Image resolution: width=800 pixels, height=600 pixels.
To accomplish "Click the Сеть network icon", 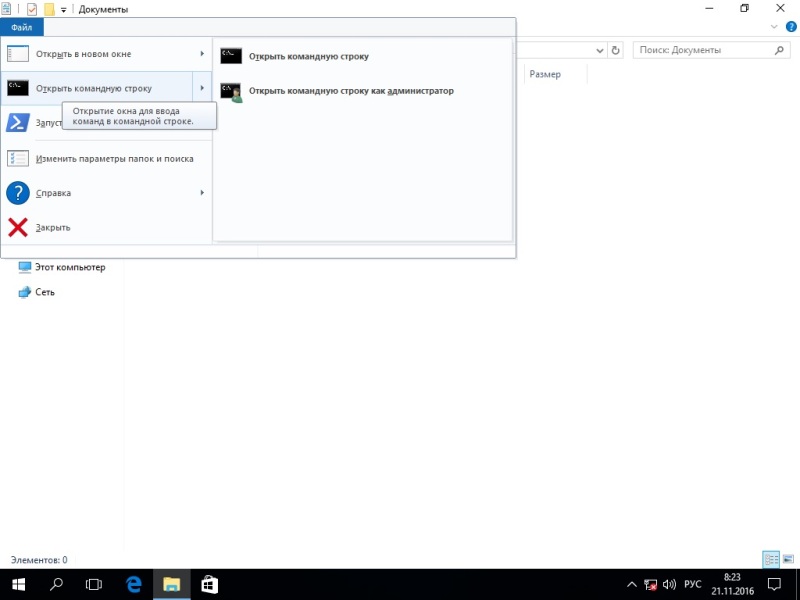I will pos(24,292).
